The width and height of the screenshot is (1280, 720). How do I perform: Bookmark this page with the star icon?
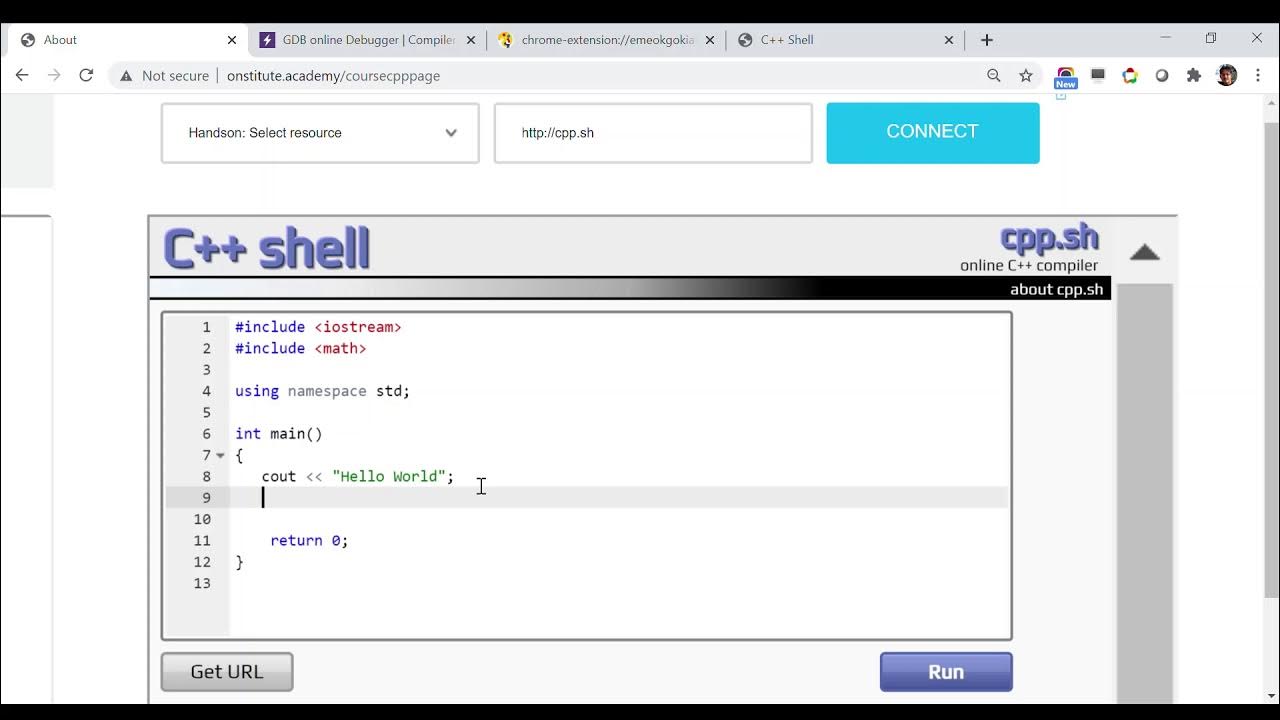pyautogui.click(x=1026, y=75)
